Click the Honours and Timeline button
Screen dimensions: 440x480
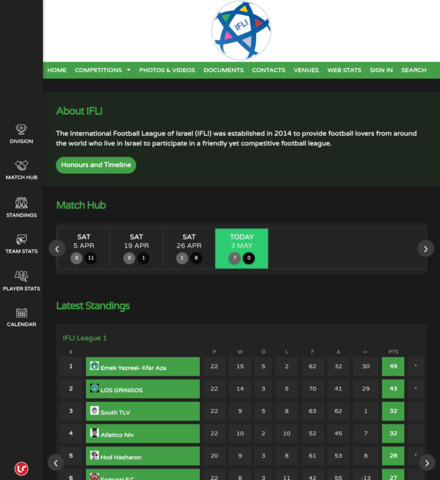tap(96, 165)
